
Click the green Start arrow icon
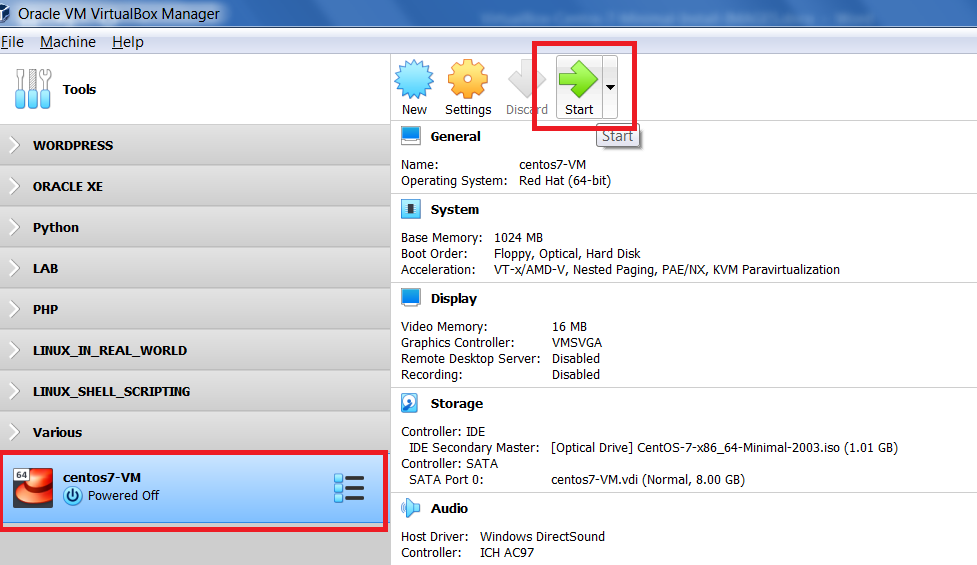click(578, 78)
